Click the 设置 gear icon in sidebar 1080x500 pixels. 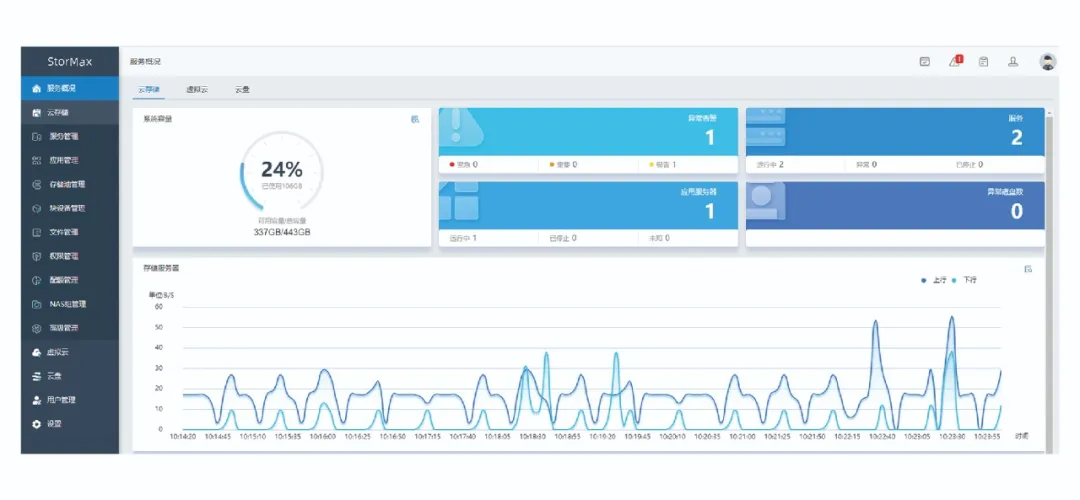pyautogui.click(x=37, y=424)
